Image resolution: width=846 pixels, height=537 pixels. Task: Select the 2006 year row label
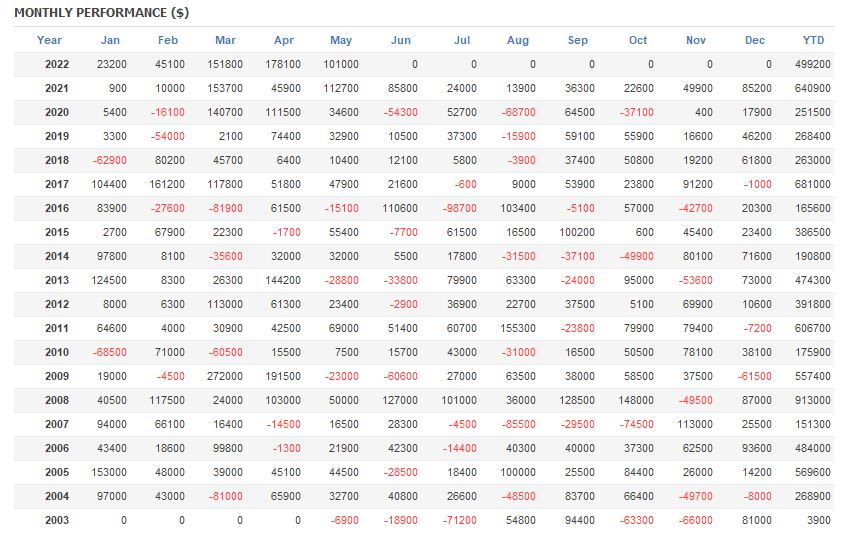[x=57, y=448]
